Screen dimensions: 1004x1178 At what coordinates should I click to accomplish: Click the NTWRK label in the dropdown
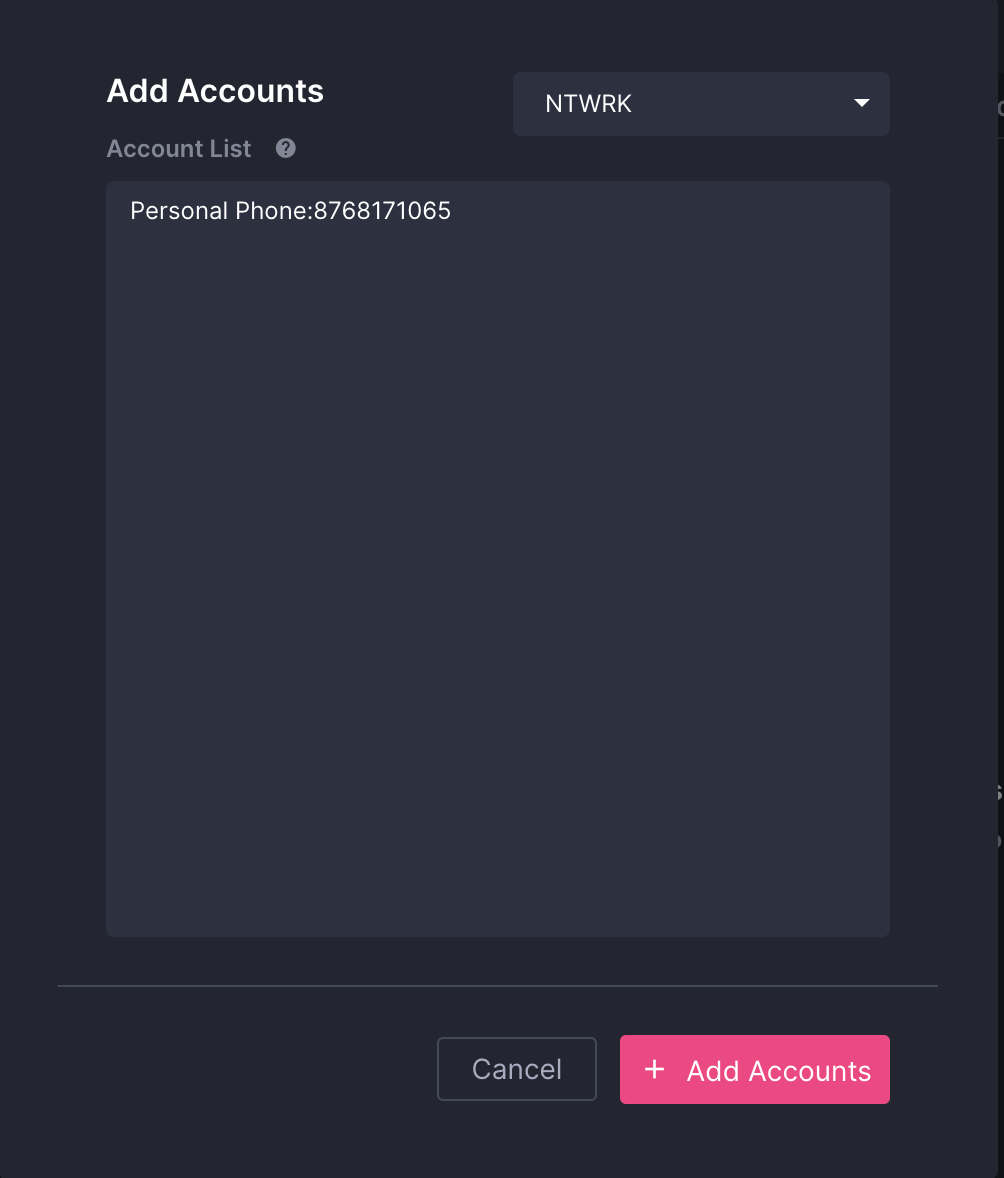tap(588, 104)
